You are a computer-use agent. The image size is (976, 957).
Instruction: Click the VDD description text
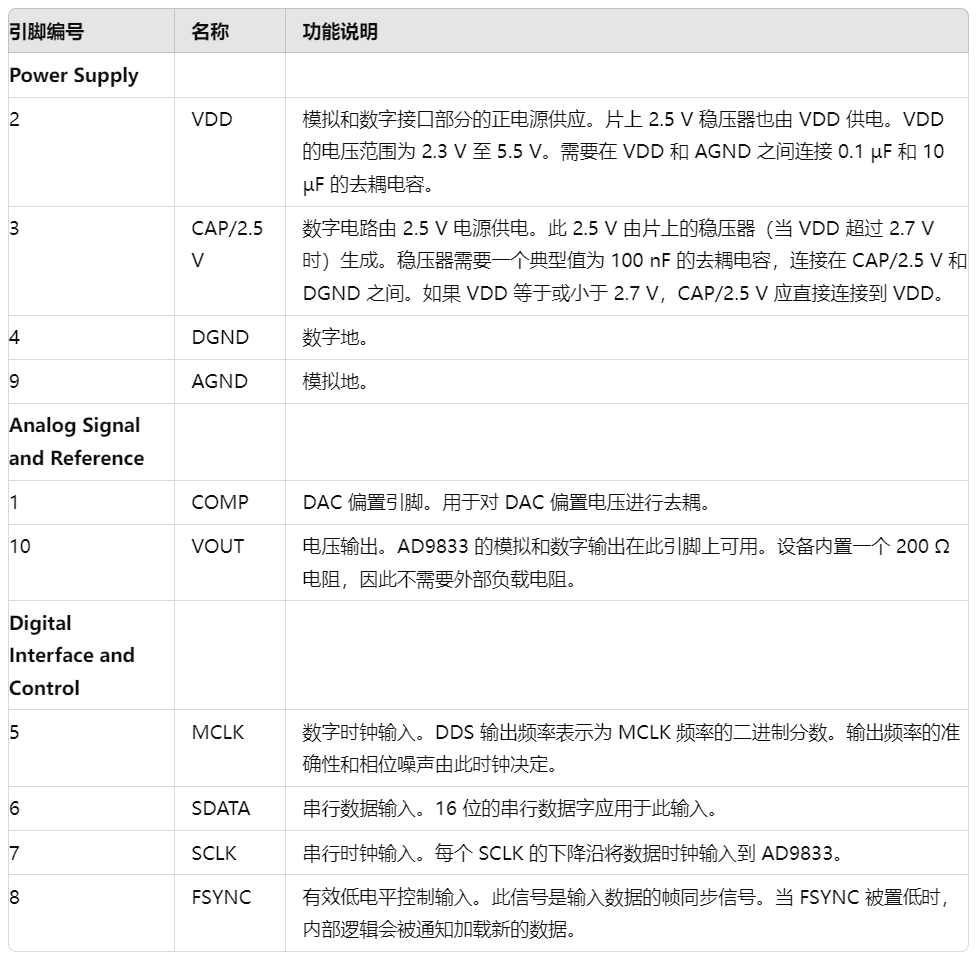[x=623, y=151]
